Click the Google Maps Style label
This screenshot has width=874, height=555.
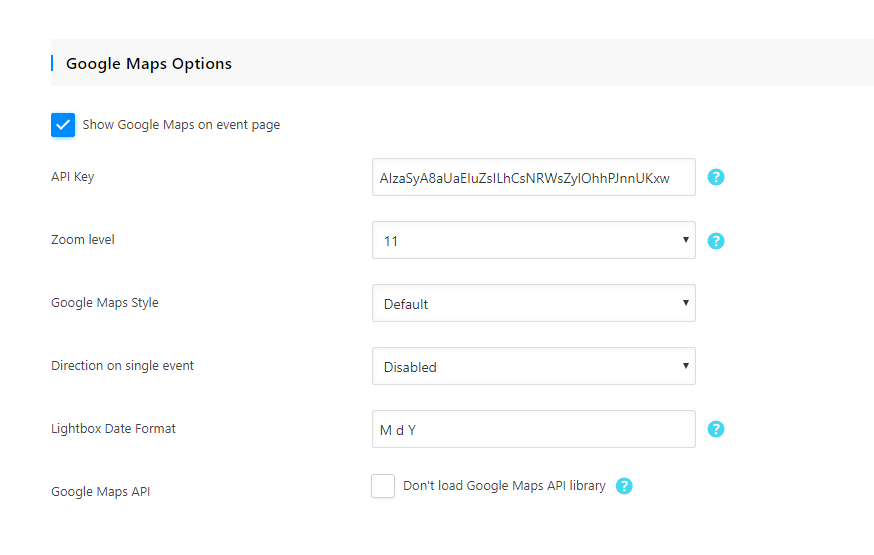click(x=105, y=303)
